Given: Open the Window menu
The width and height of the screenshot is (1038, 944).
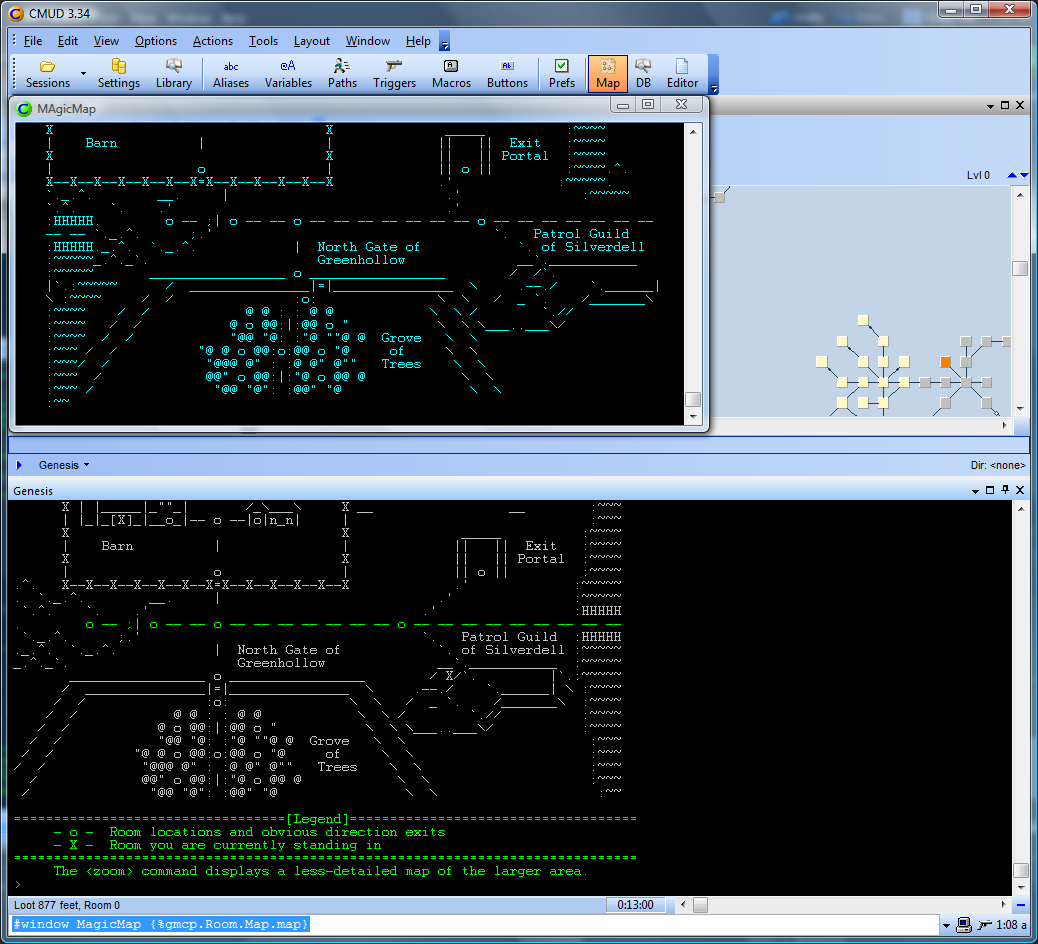Looking at the screenshot, I should [x=367, y=41].
